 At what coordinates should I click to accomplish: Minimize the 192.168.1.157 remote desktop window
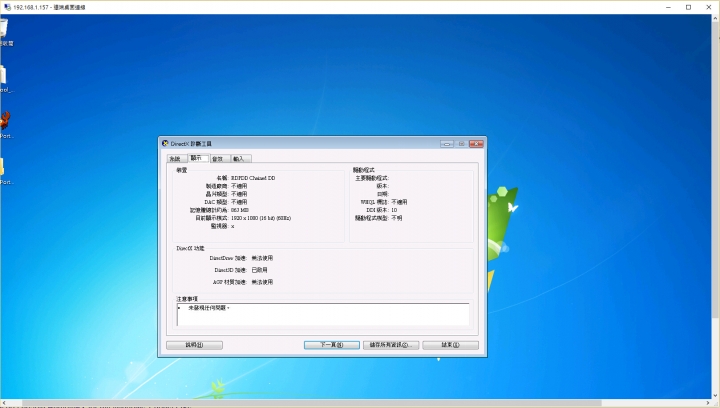pyautogui.click(x=669, y=7)
